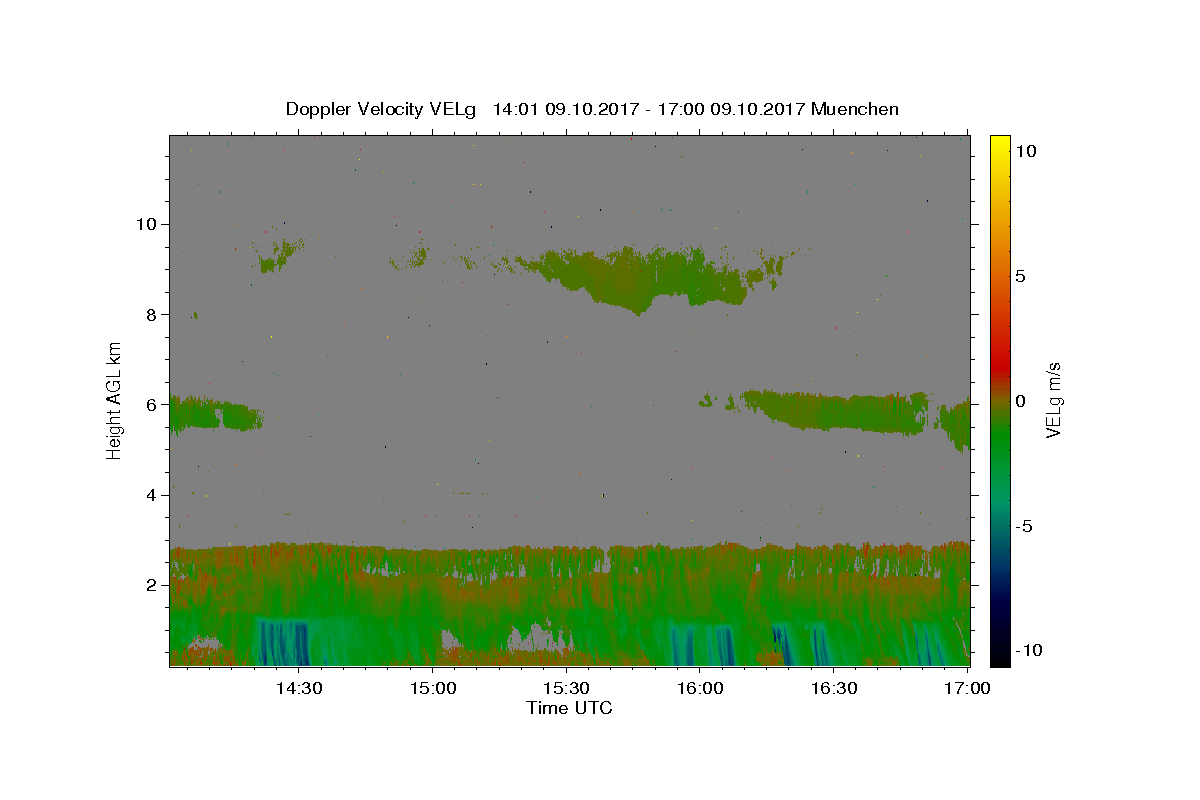Image resolution: width=1200 pixels, height=800 pixels.
Task: Click the 6 km height tick label
Action: coord(153,404)
